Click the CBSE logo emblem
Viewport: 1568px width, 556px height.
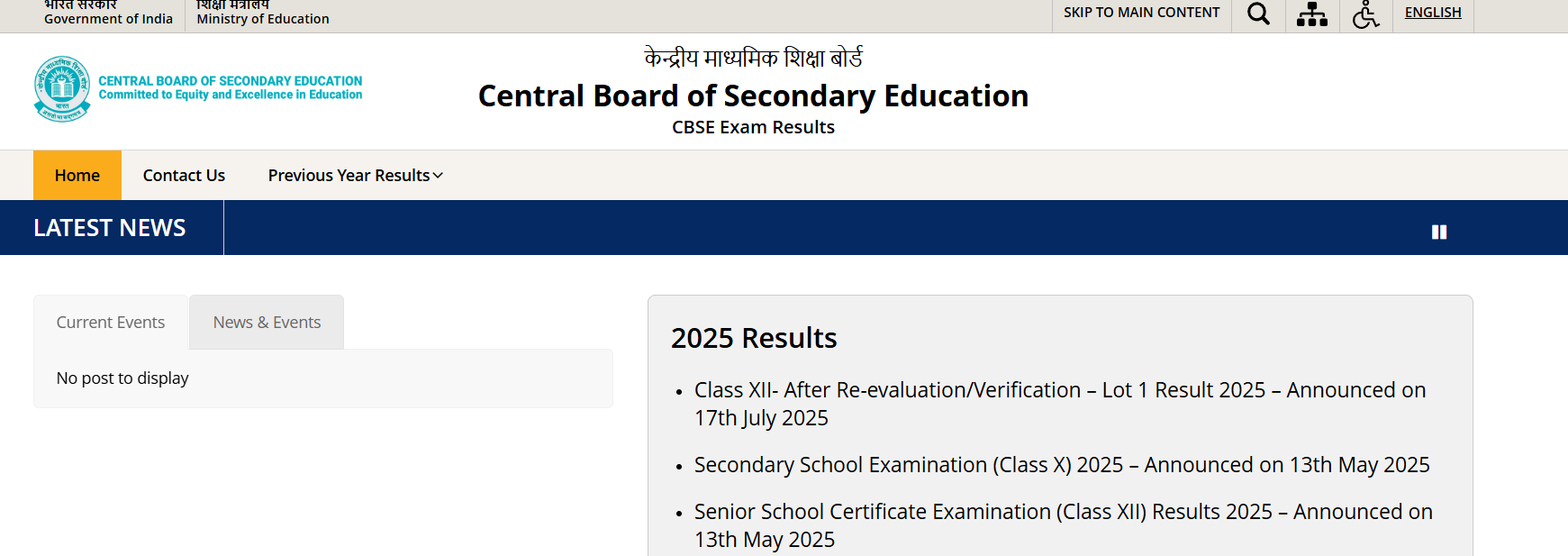pyautogui.click(x=62, y=88)
